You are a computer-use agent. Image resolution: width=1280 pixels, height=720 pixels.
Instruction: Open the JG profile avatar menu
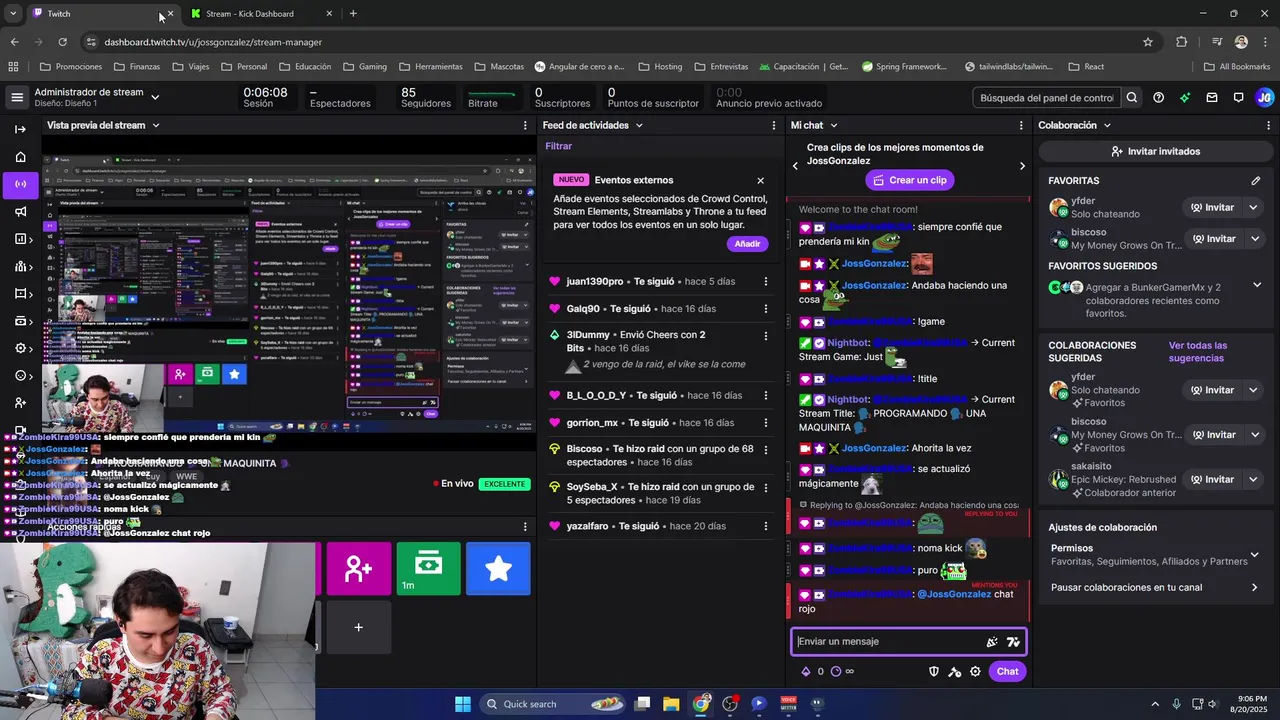coord(1265,98)
